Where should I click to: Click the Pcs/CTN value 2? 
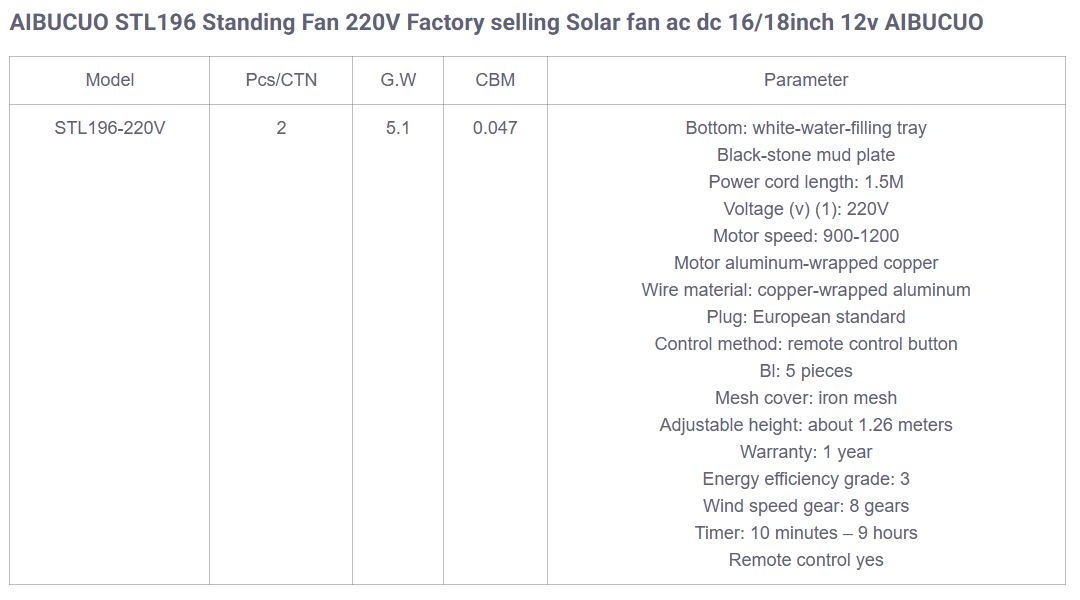[x=281, y=128]
